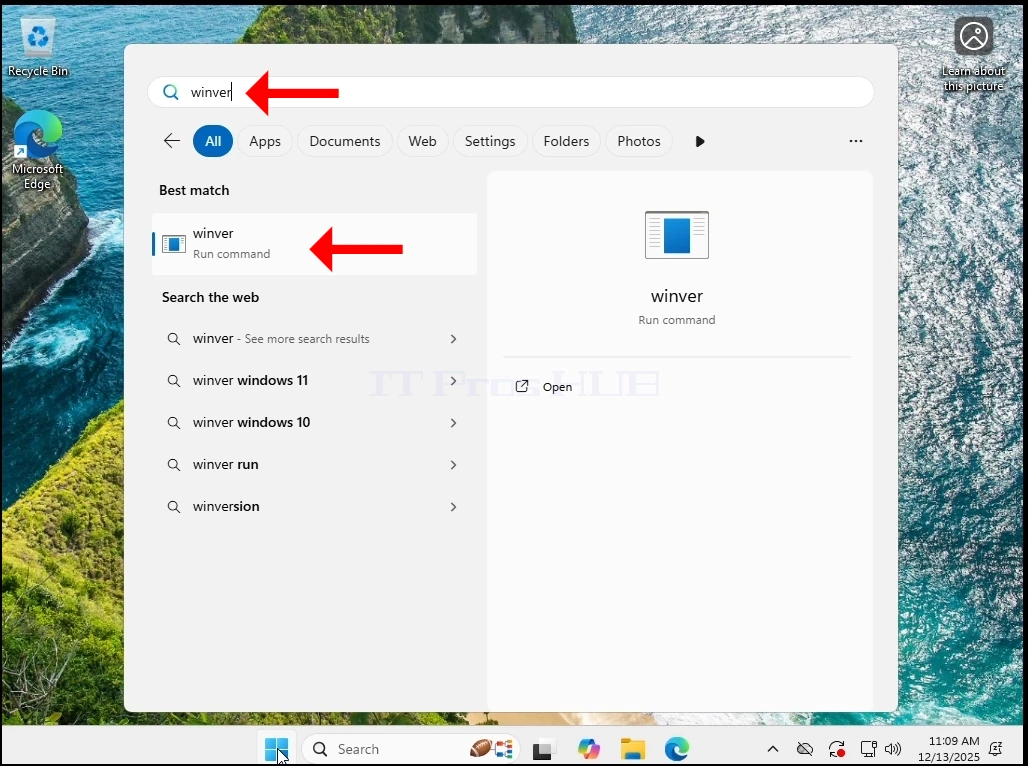1028x766 pixels.
Task: Click the large winver icon in preview pane
Action: click(x=677, y=235)
